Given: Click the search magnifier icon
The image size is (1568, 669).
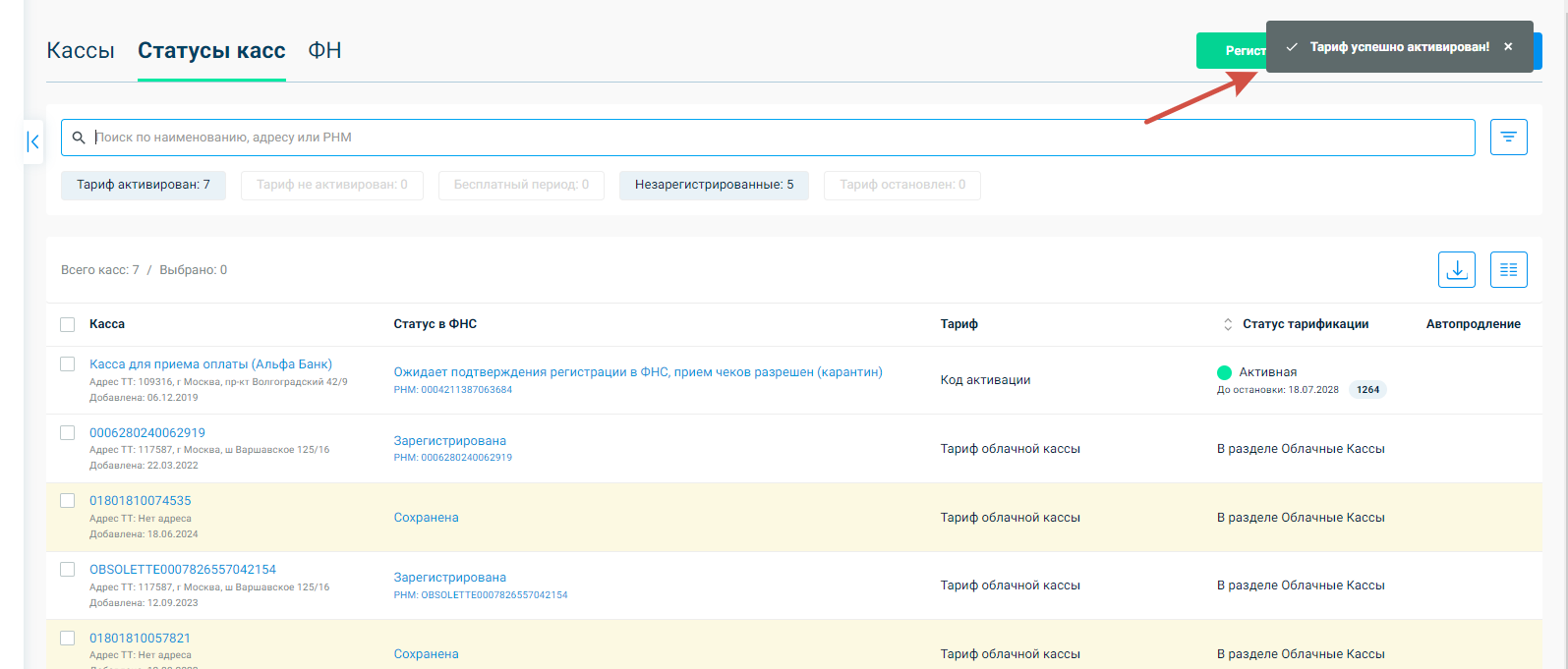Looking at the screenshot, I should click(79, 138).
